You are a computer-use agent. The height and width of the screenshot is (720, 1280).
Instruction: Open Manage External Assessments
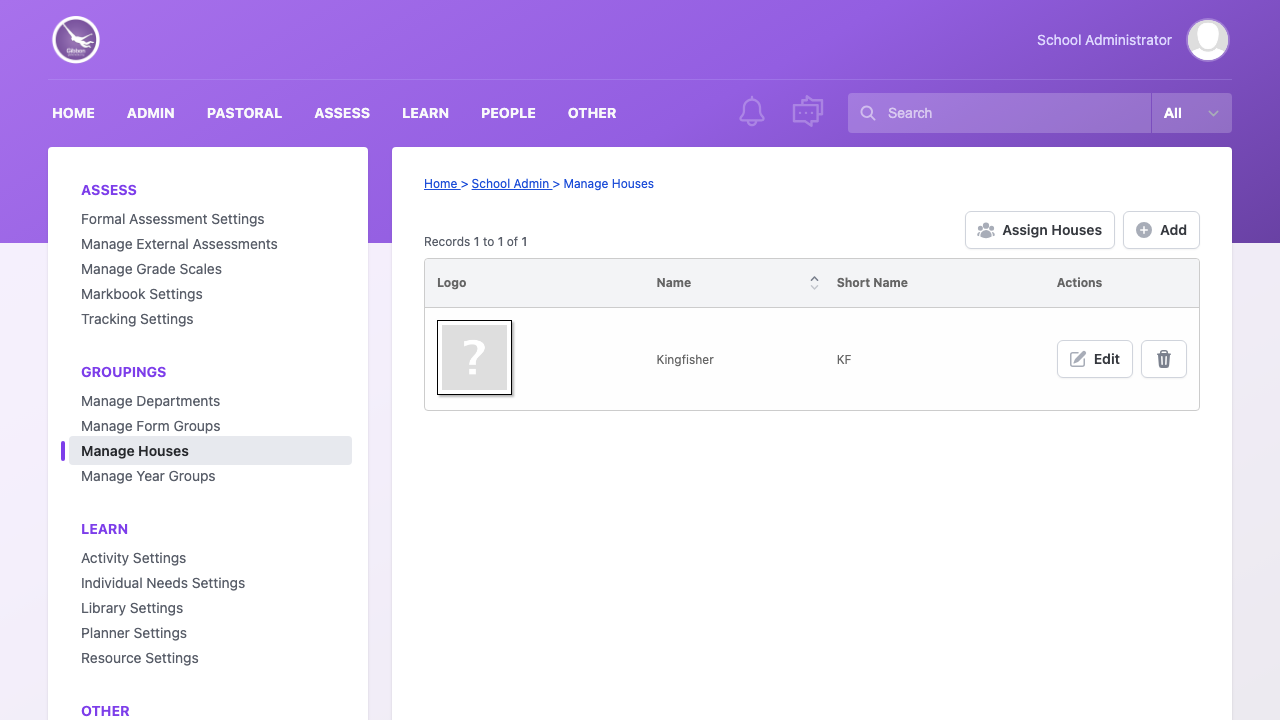pyautogui.click(x=179, y=244)
